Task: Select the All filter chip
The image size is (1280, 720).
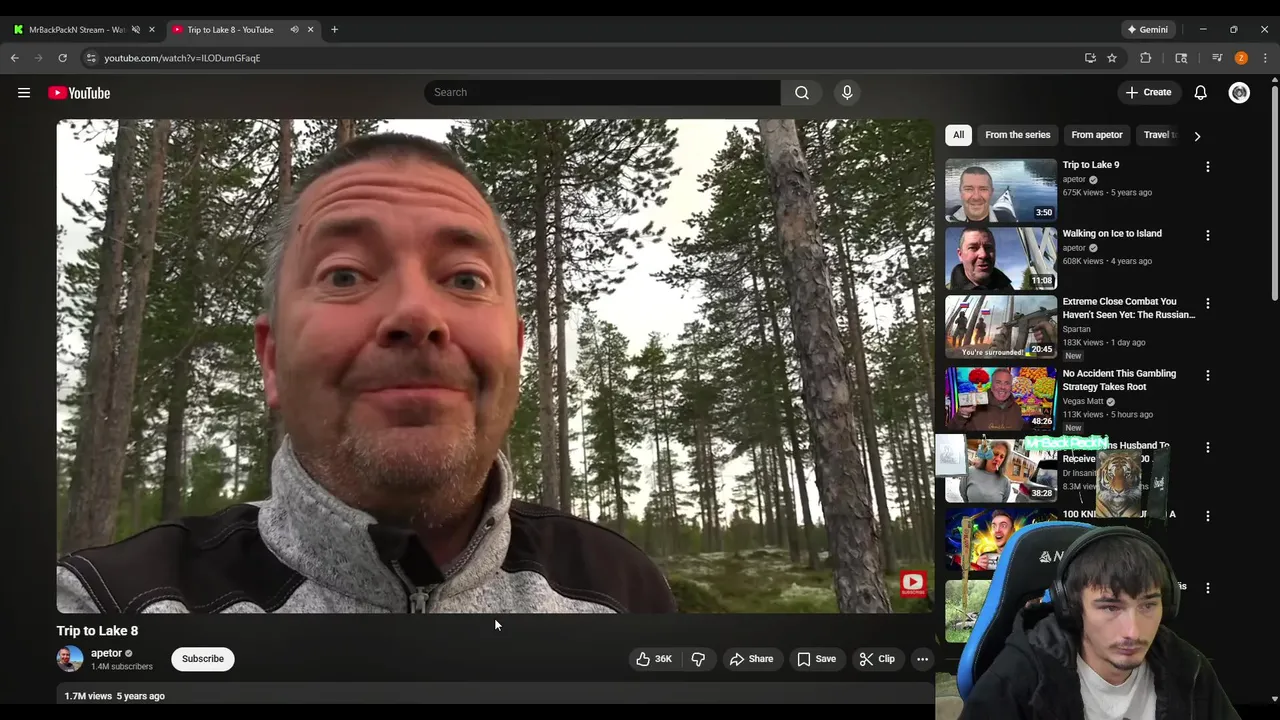Action: click(x=958, y=135)
